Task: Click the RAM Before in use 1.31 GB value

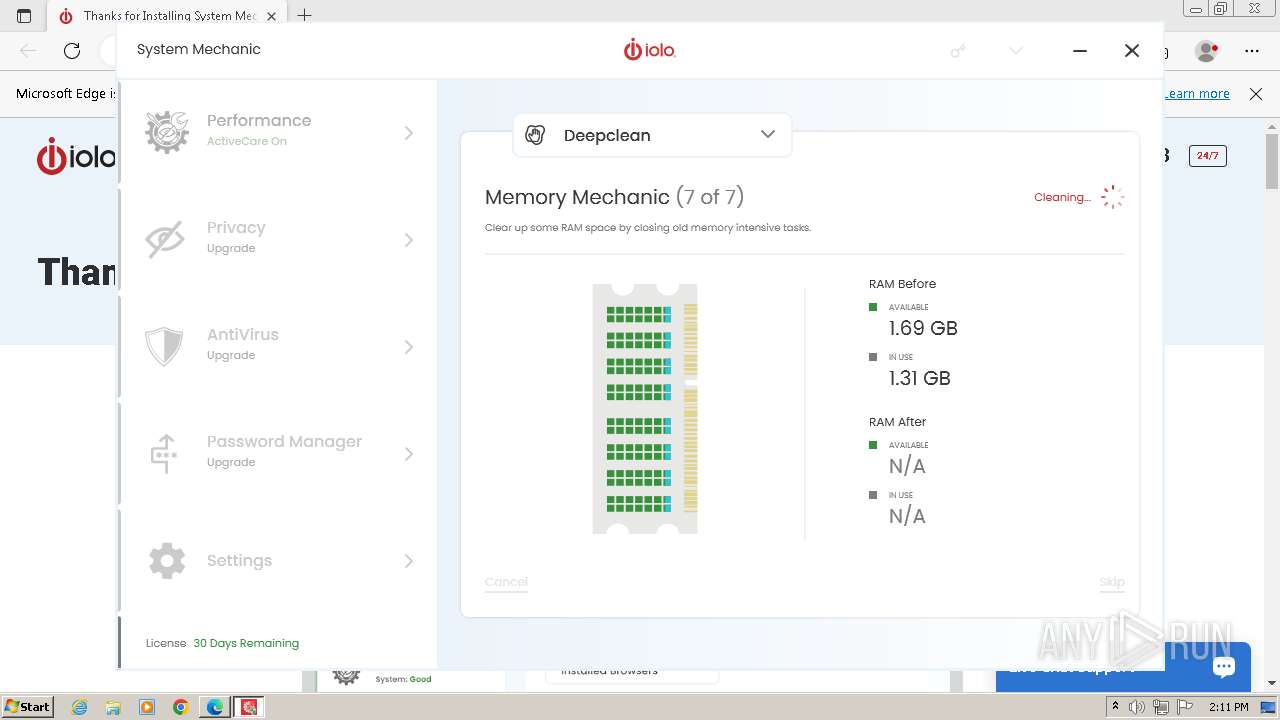Action: pyautogui.click(x=920, y=378)
